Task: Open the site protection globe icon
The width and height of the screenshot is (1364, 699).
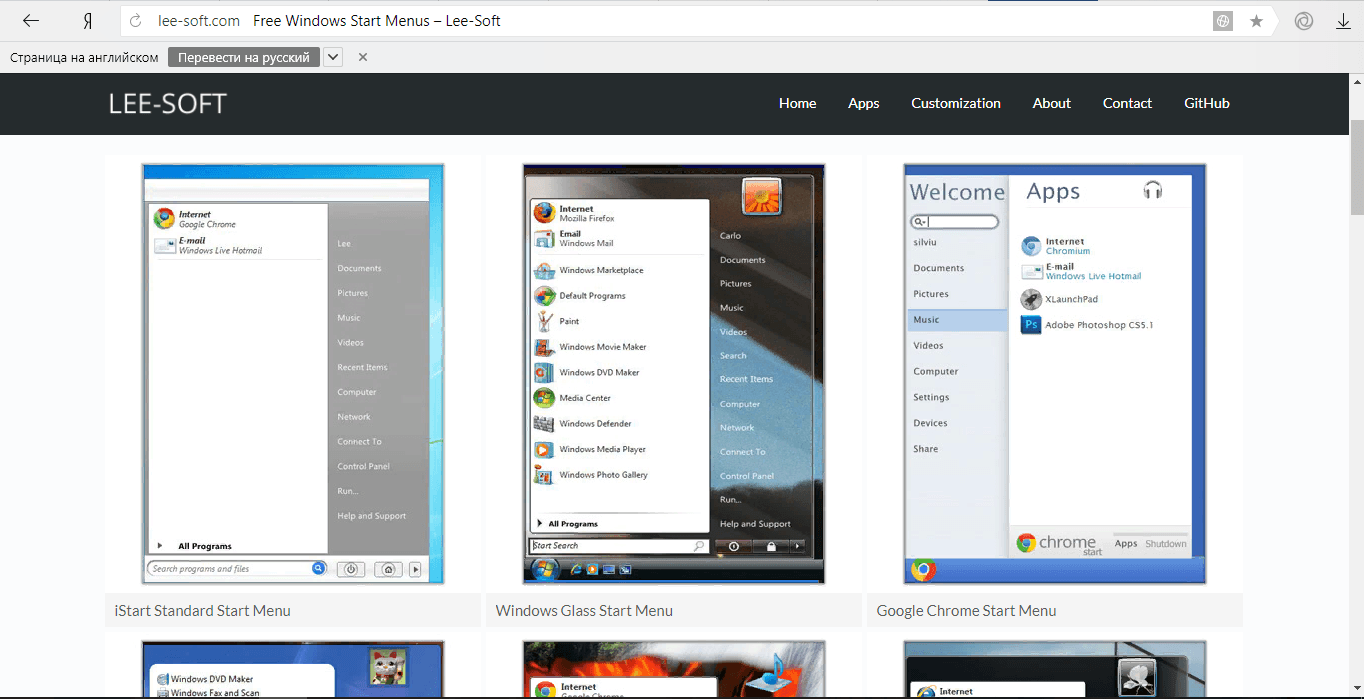Action: click(1222, 21)
